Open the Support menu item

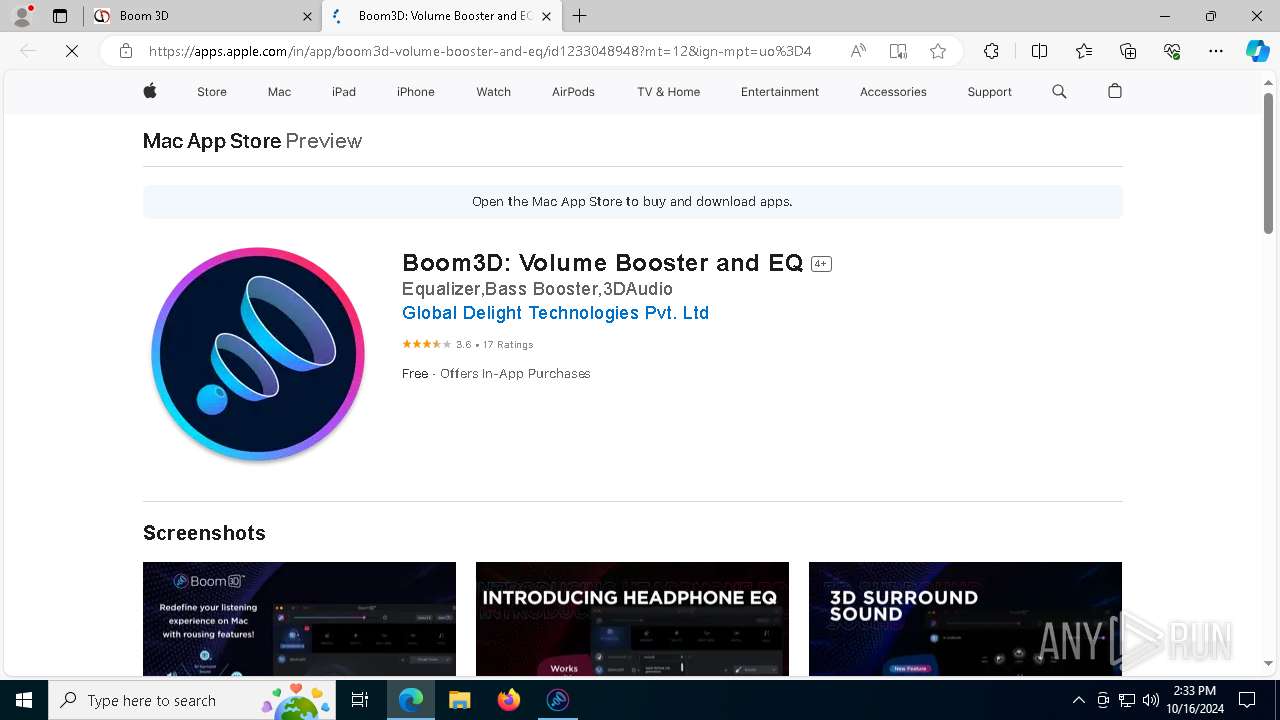point(989,92)
